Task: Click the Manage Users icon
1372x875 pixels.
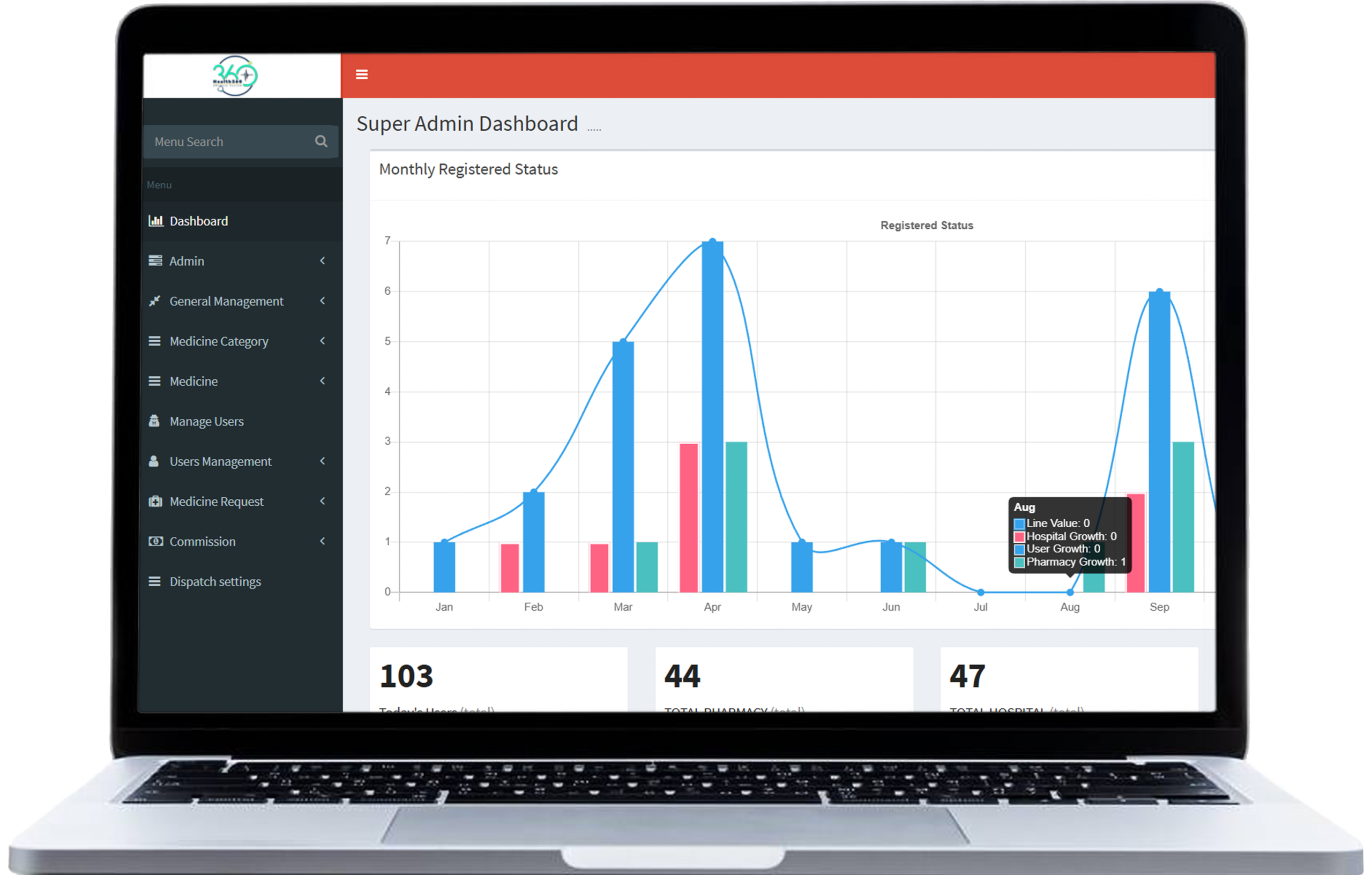Action: (154, 421)
